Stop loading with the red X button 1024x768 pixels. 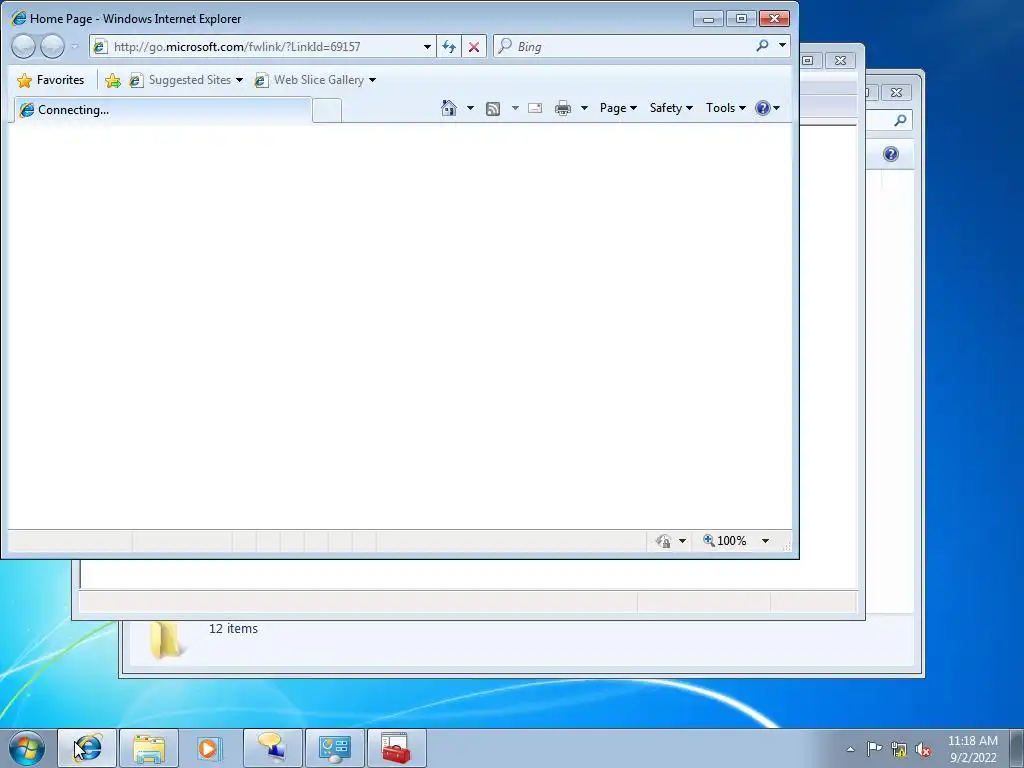point(474,46)
